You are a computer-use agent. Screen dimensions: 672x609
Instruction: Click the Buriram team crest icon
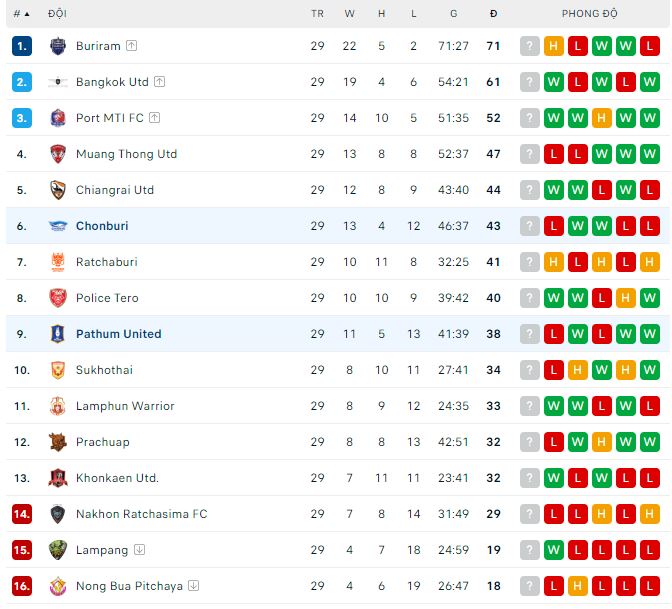(58, 46)
